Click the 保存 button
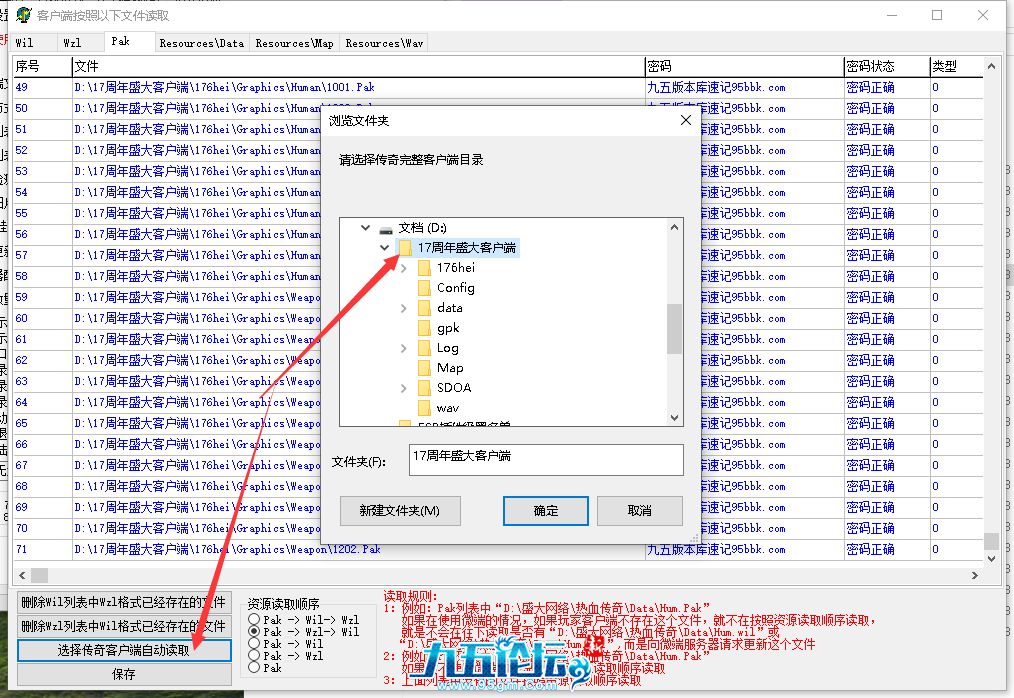 (124, 675)
